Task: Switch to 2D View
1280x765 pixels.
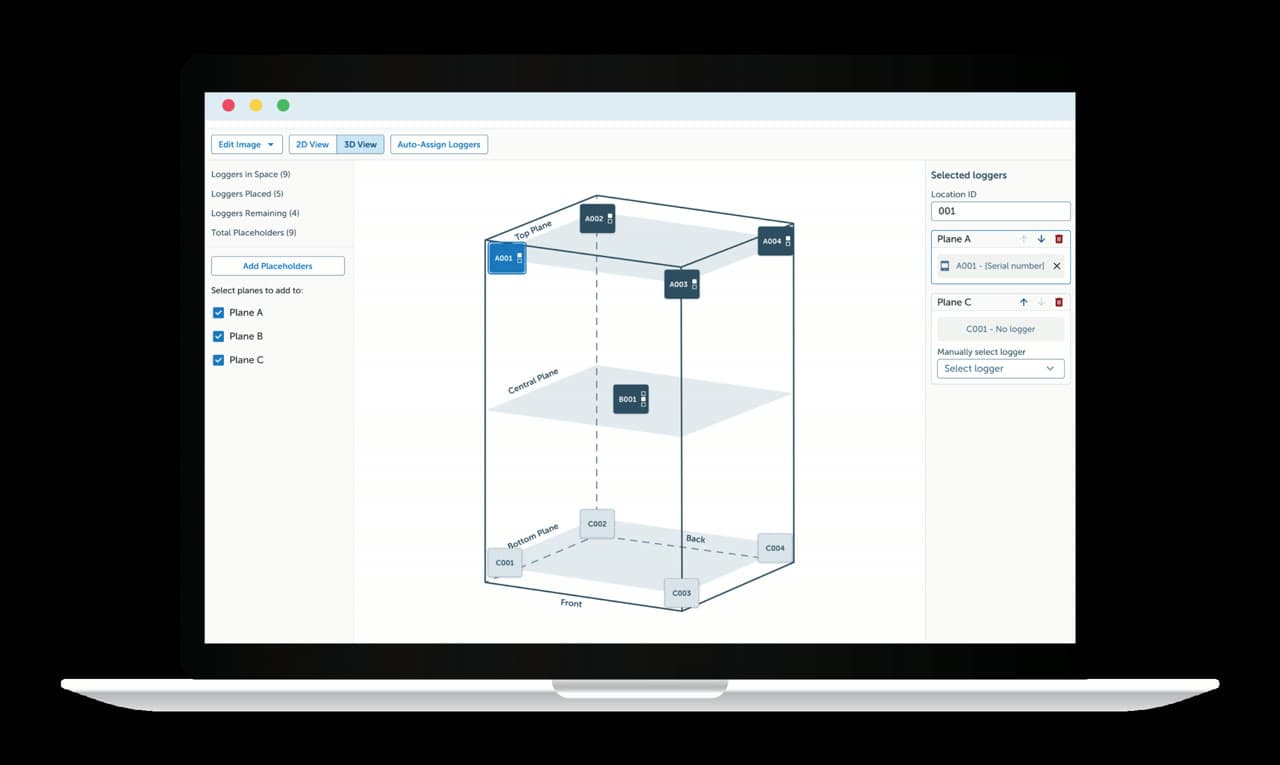Action: 312,144
